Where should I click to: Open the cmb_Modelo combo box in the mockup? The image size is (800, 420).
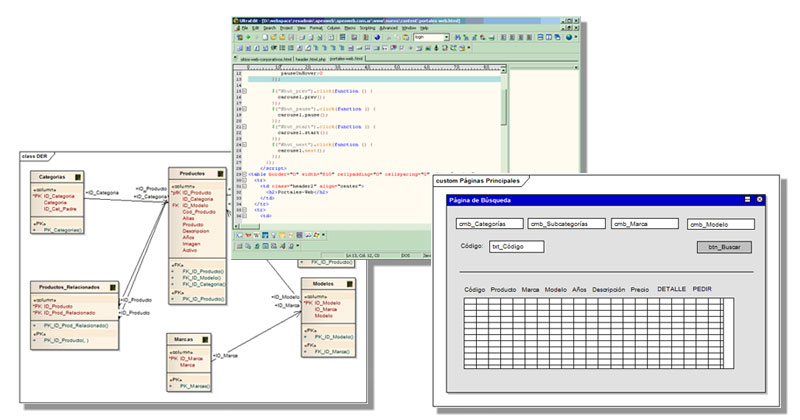(x=720, y=224)
